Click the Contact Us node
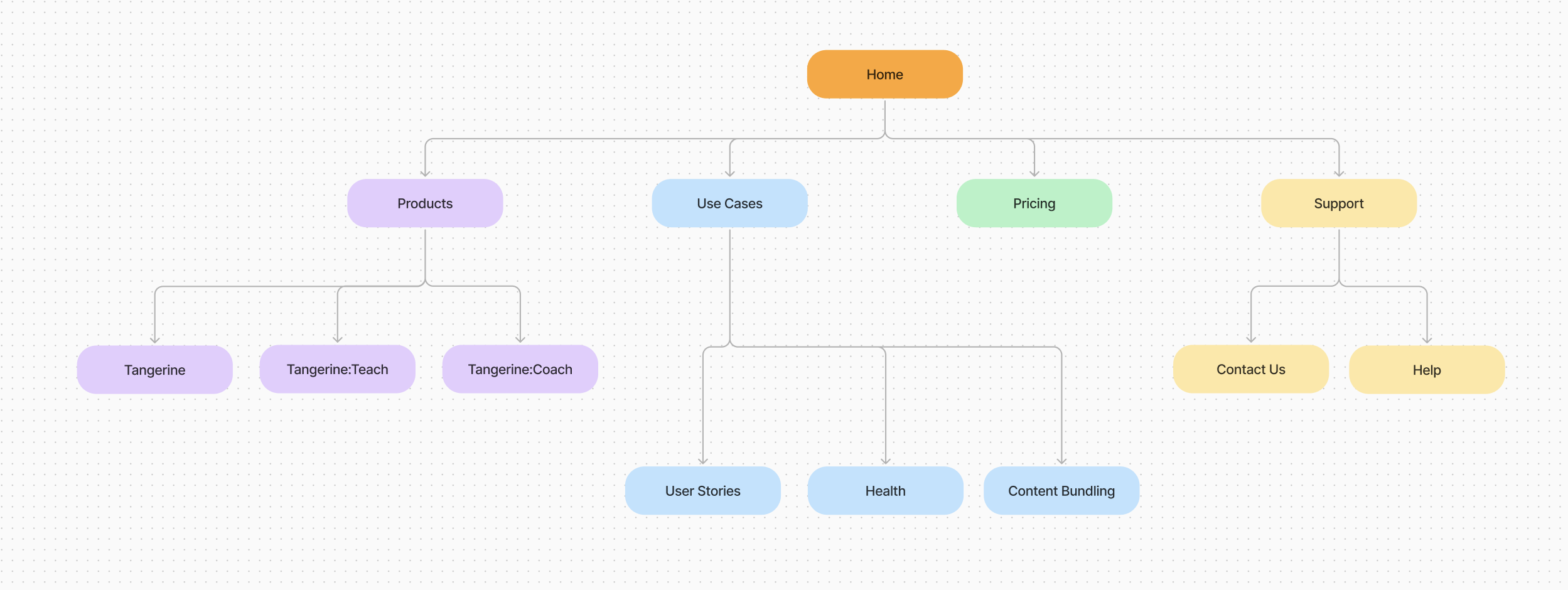Image resolution: width=1568 pixels, height=590 pixels. pos(1251,369)
